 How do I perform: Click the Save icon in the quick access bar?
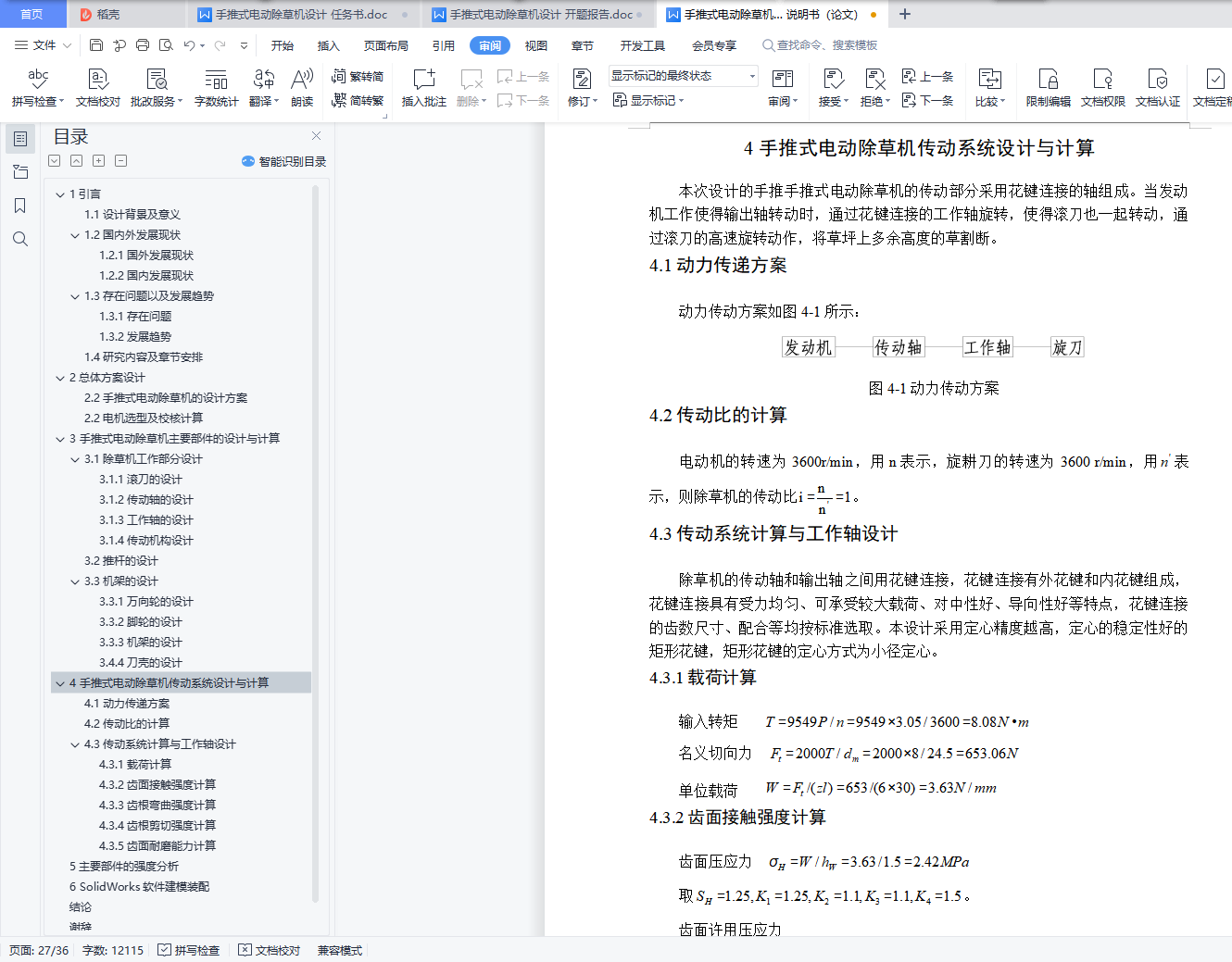click(x=96, y=45)
